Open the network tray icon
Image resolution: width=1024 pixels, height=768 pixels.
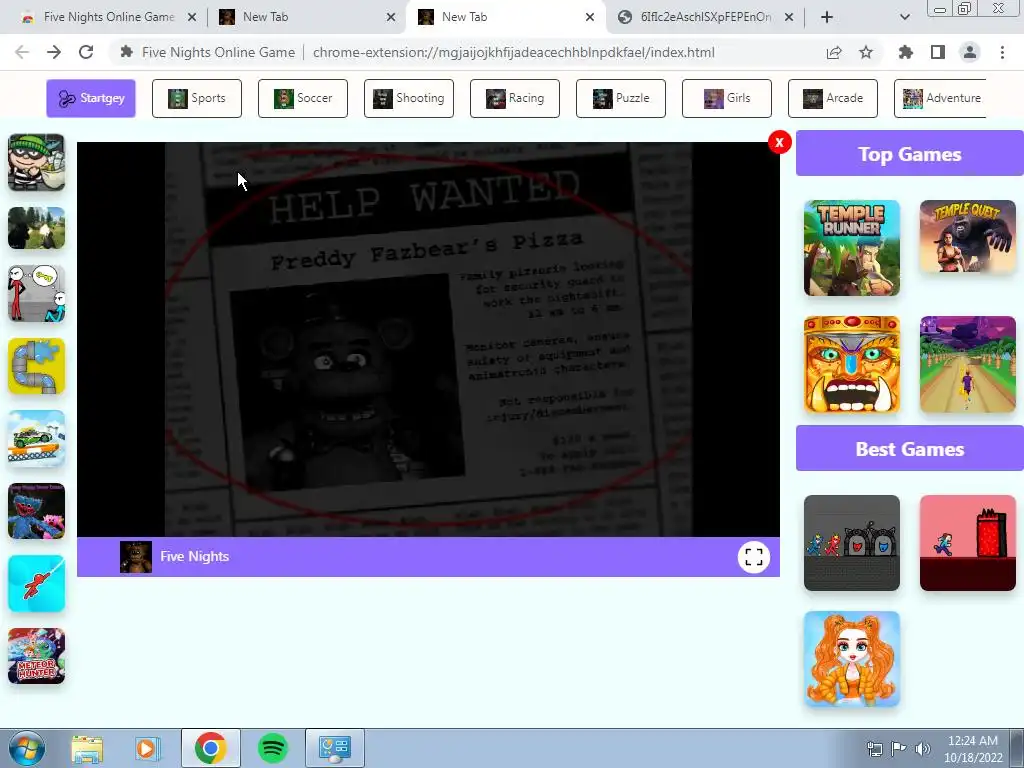point(874,748)
